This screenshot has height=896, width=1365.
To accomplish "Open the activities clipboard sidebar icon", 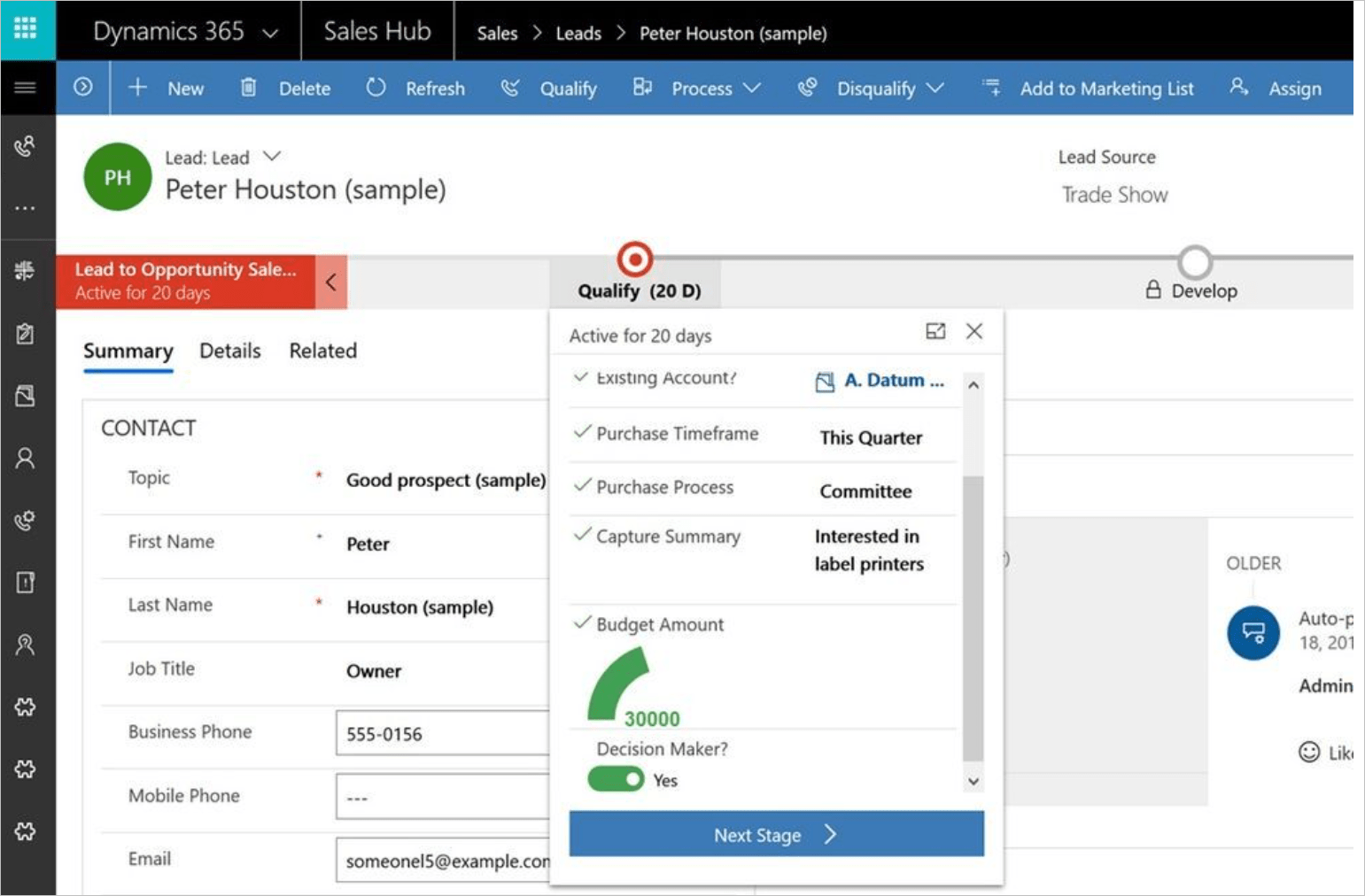I will [x=26, y=334].
